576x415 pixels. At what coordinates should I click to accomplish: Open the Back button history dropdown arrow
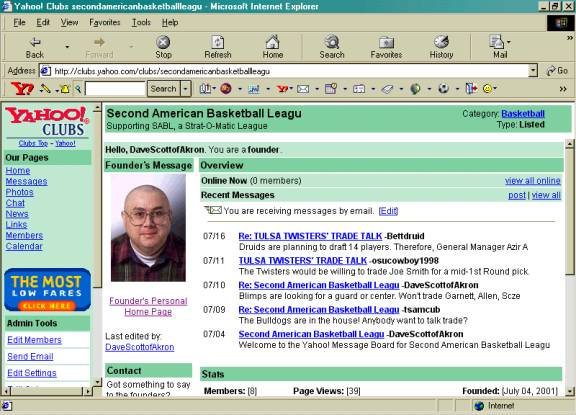[67, 47]
